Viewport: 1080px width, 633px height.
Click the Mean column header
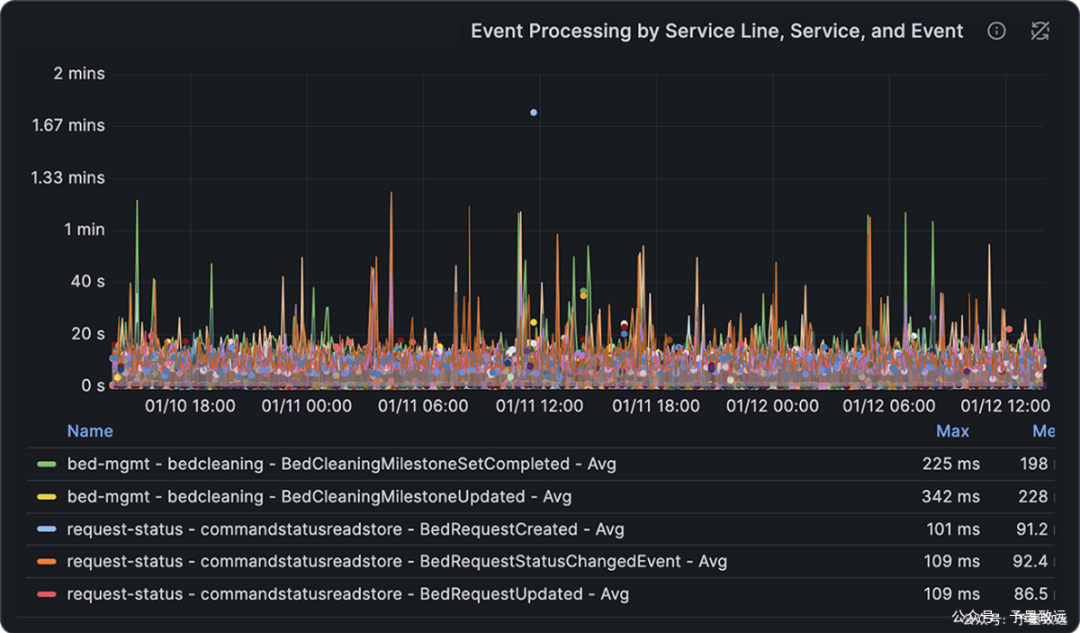(x=1044, y=431)
